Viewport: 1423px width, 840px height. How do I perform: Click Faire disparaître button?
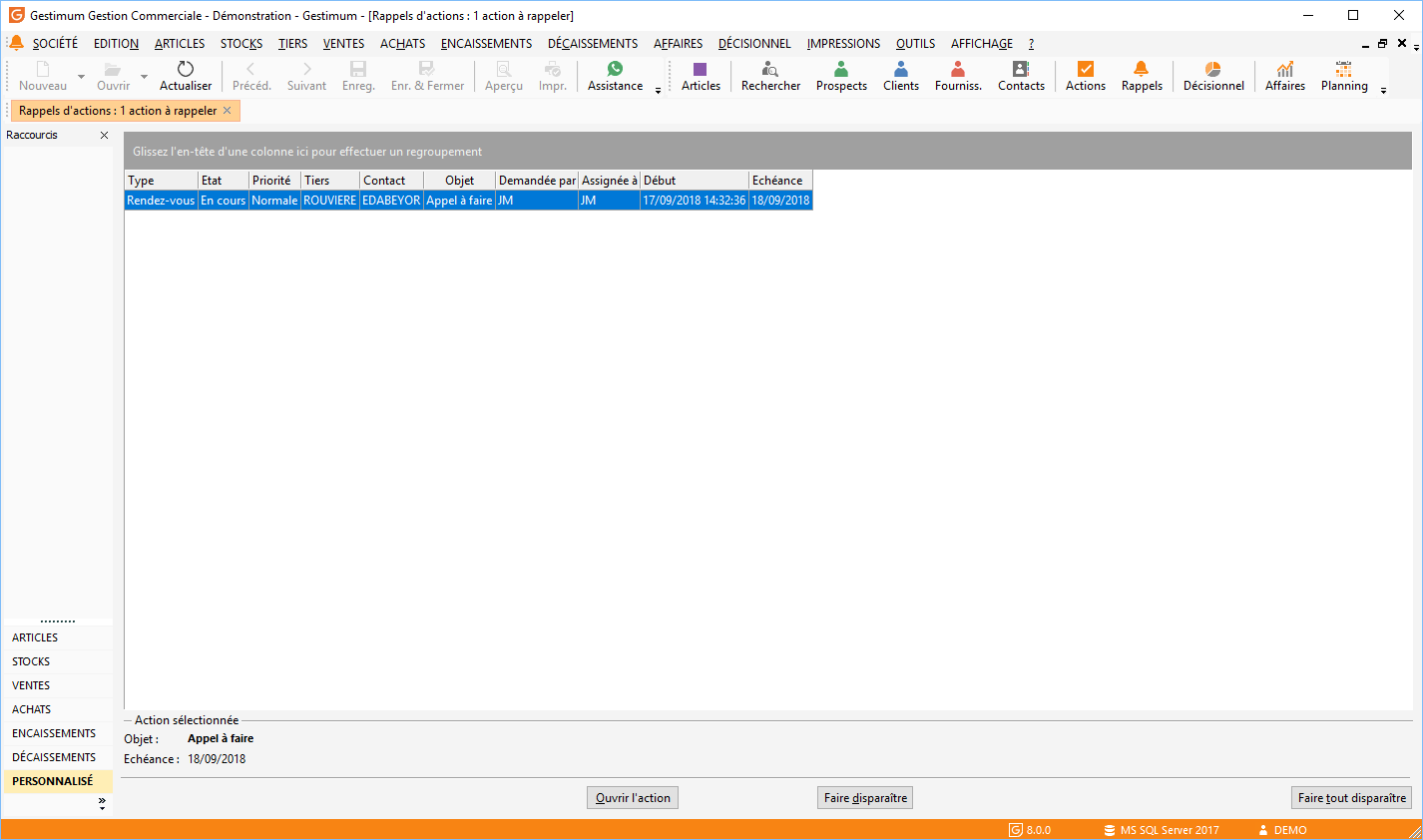point(865,798)
